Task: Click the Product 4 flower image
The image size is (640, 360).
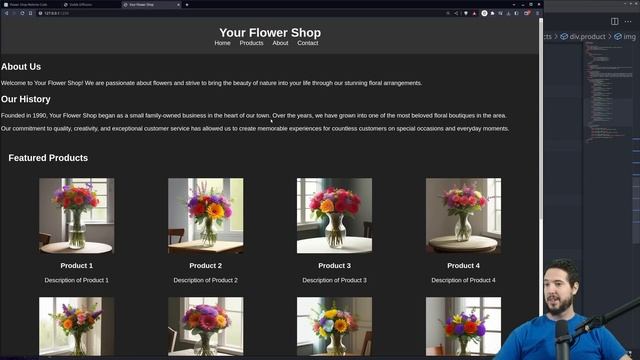Action: [x=463, y=216]
